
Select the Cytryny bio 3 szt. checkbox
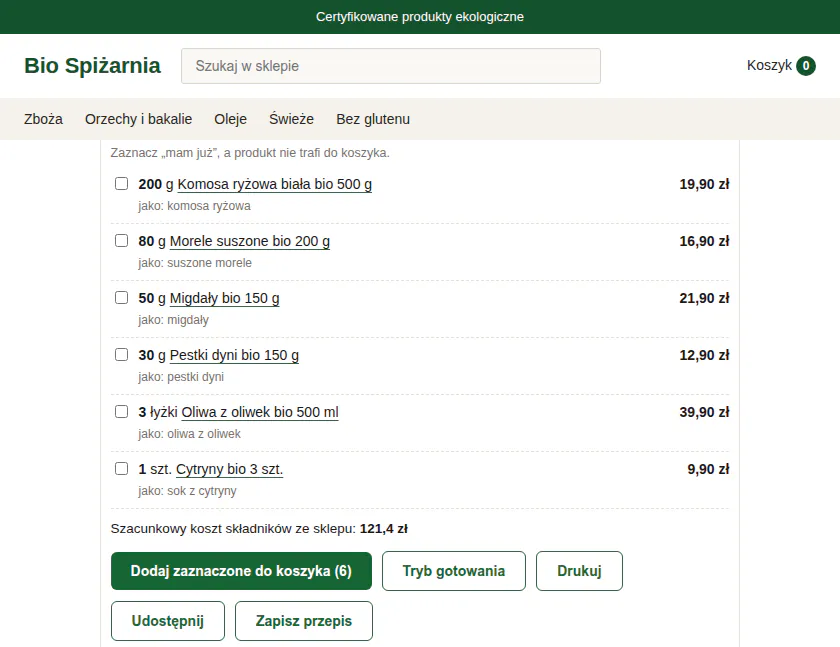[122, 469]
